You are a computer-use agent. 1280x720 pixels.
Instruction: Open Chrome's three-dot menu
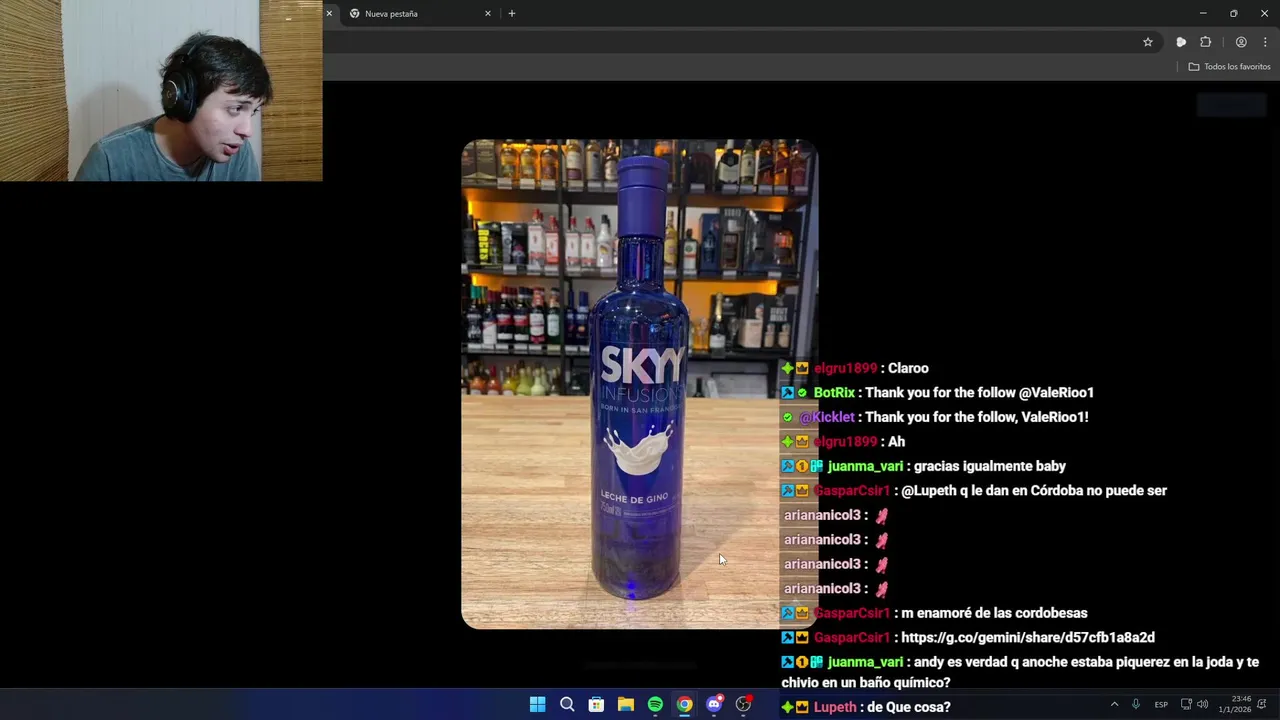1265,42
